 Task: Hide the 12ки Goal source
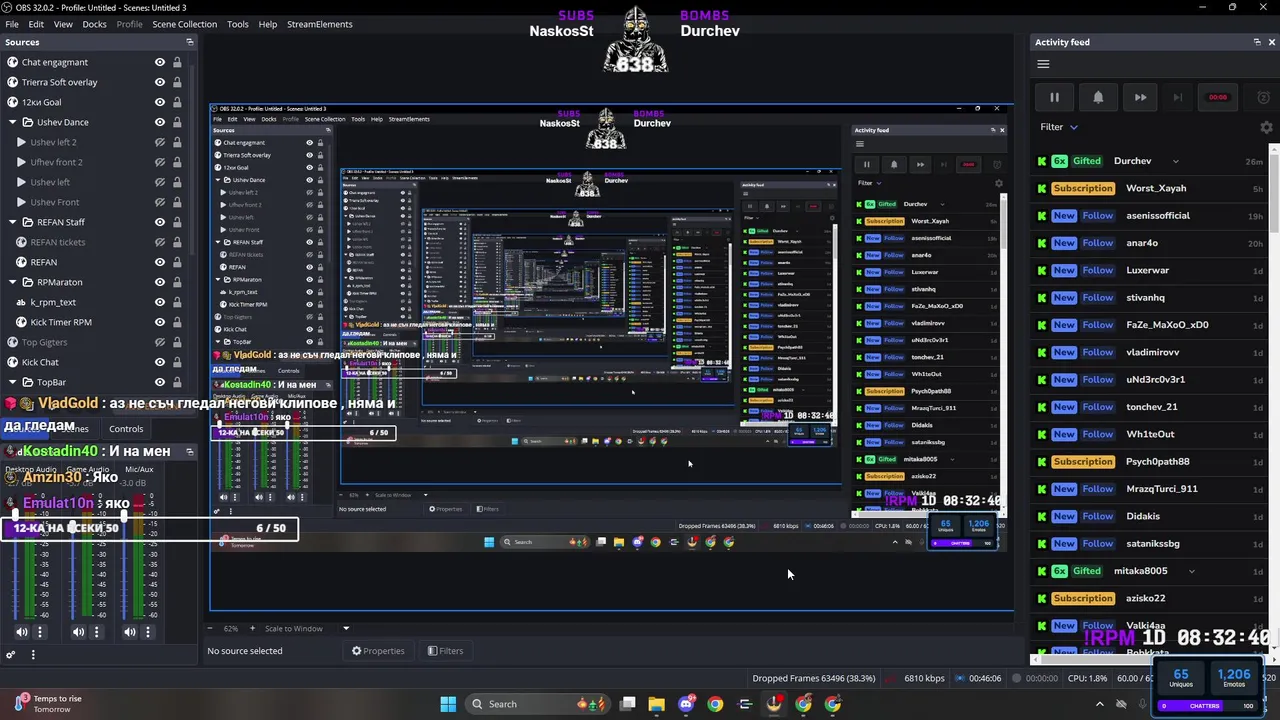coord(159,102)
